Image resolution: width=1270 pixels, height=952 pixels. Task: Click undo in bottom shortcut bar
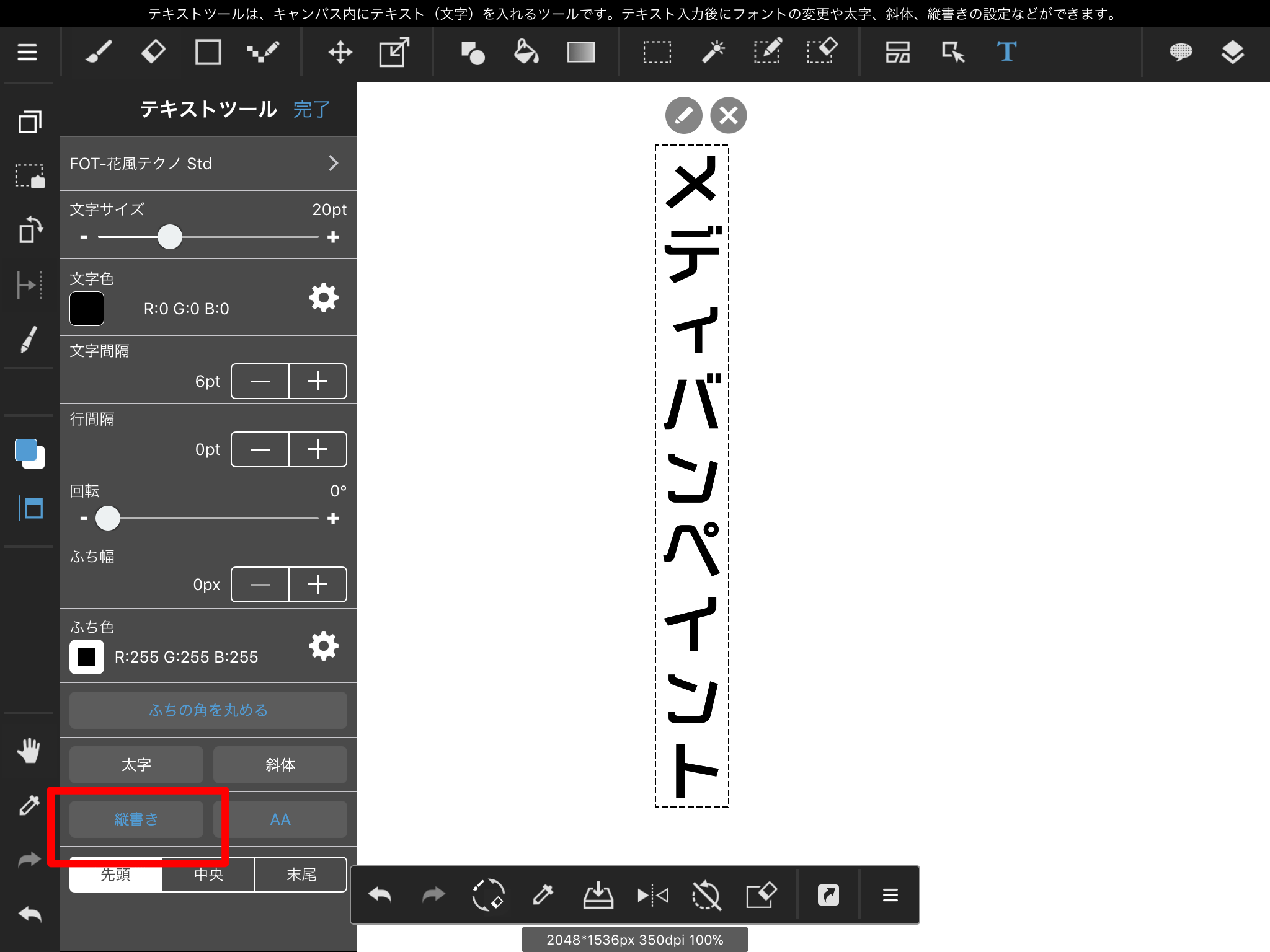[x=380, y=895]
